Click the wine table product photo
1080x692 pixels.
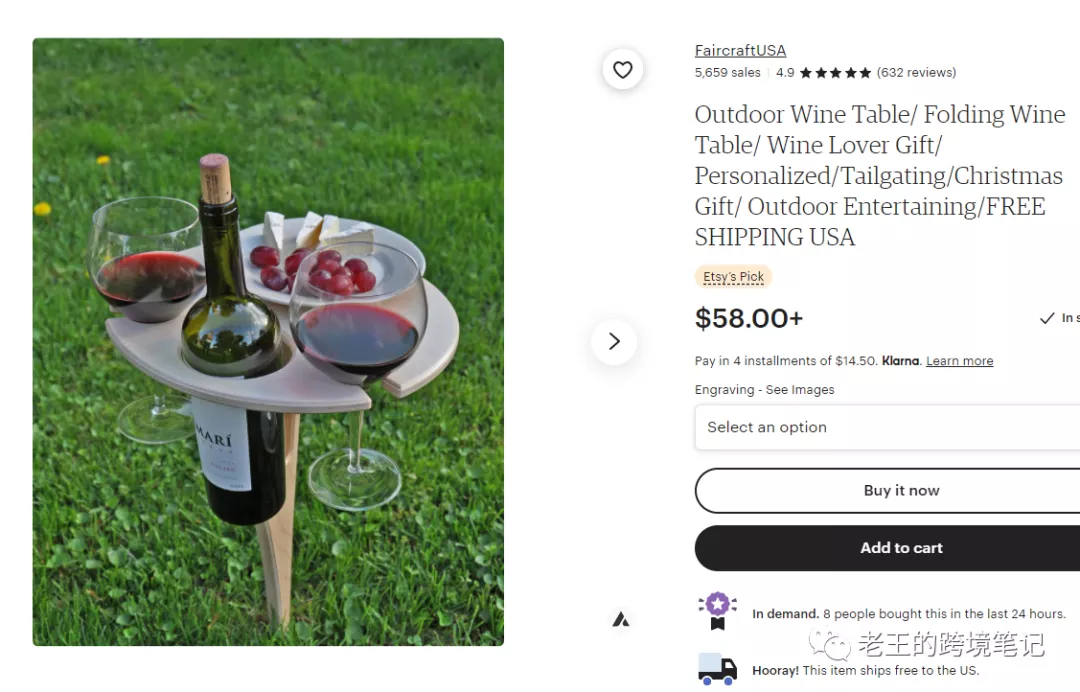click(268, 342)
